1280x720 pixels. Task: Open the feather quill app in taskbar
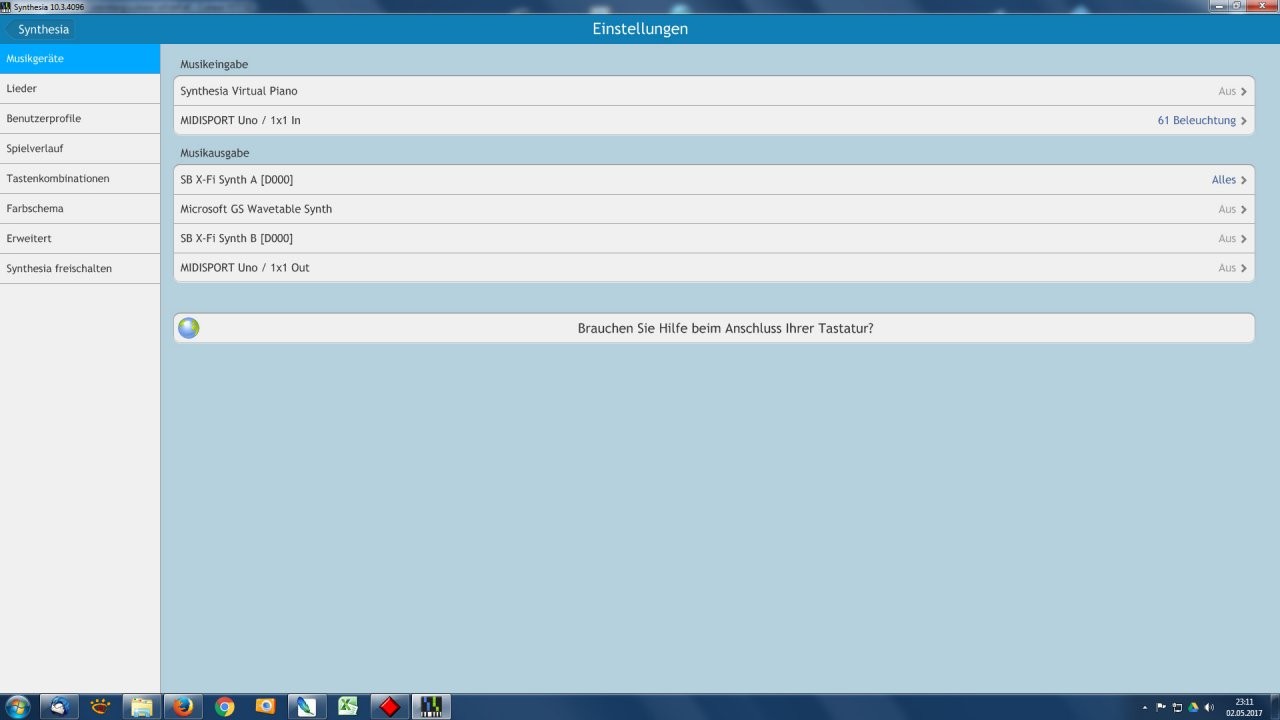[x=307, y=707]
